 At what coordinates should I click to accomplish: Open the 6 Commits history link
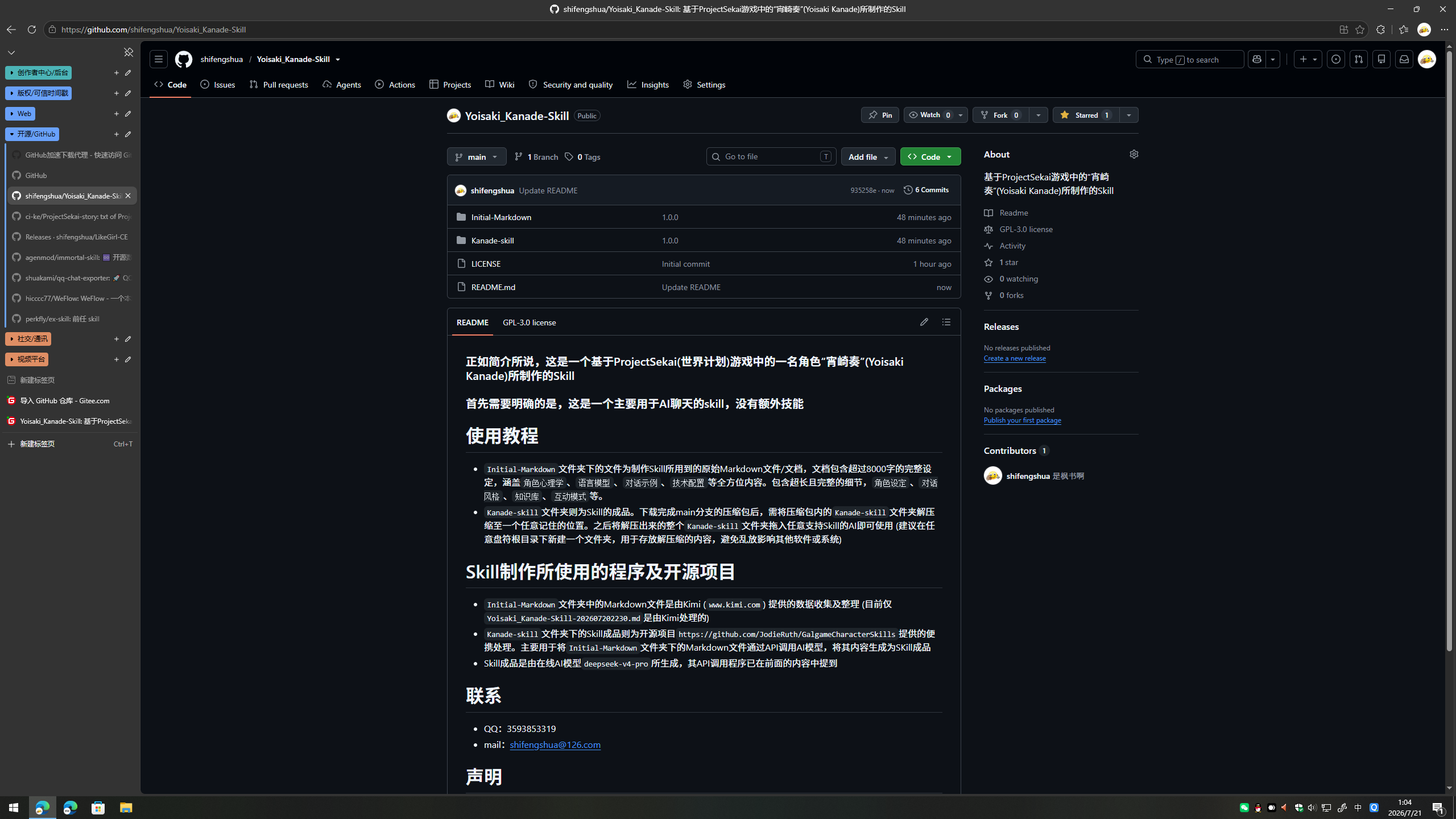926,190
